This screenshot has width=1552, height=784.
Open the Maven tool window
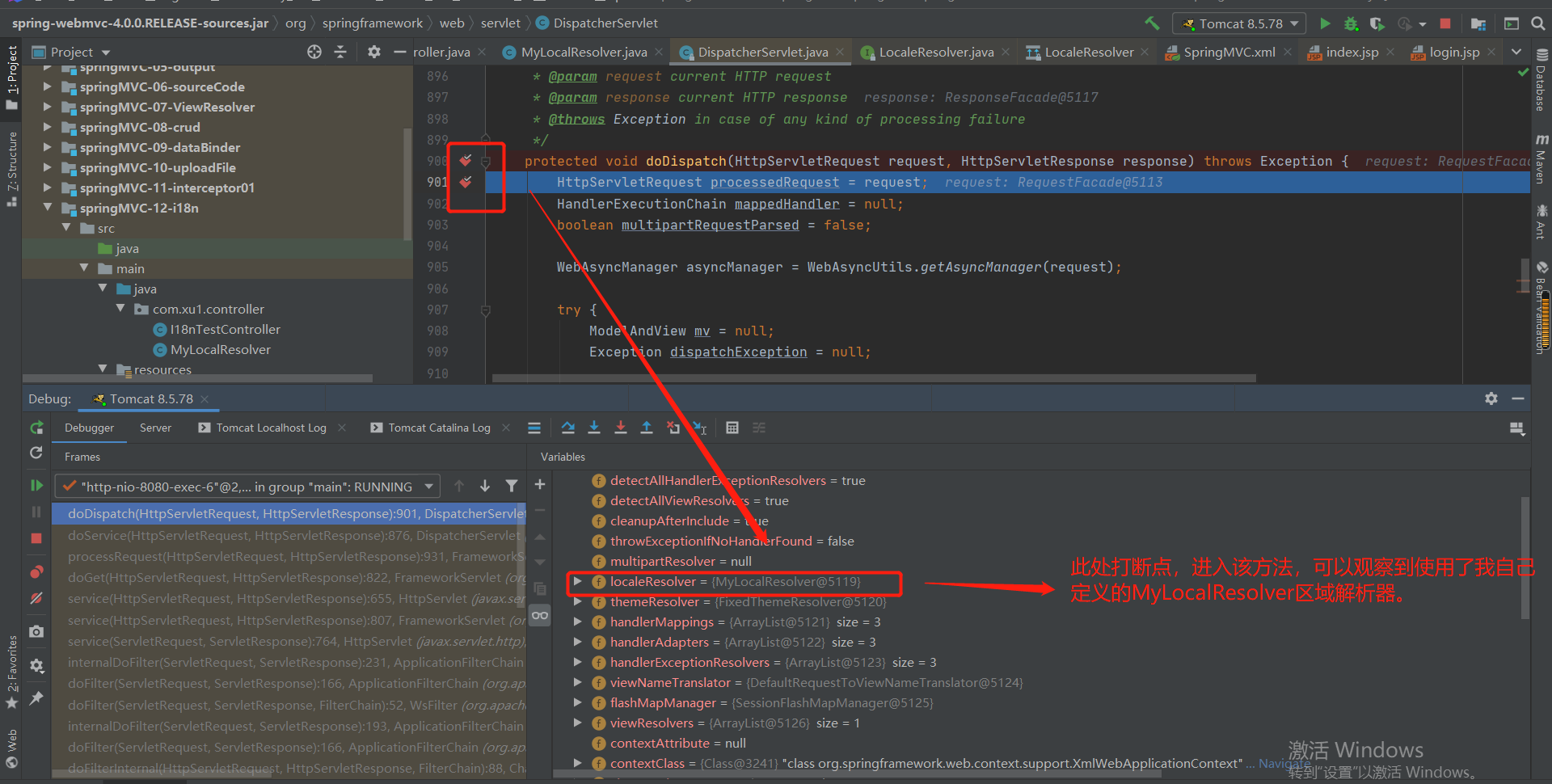[1541, 159]
